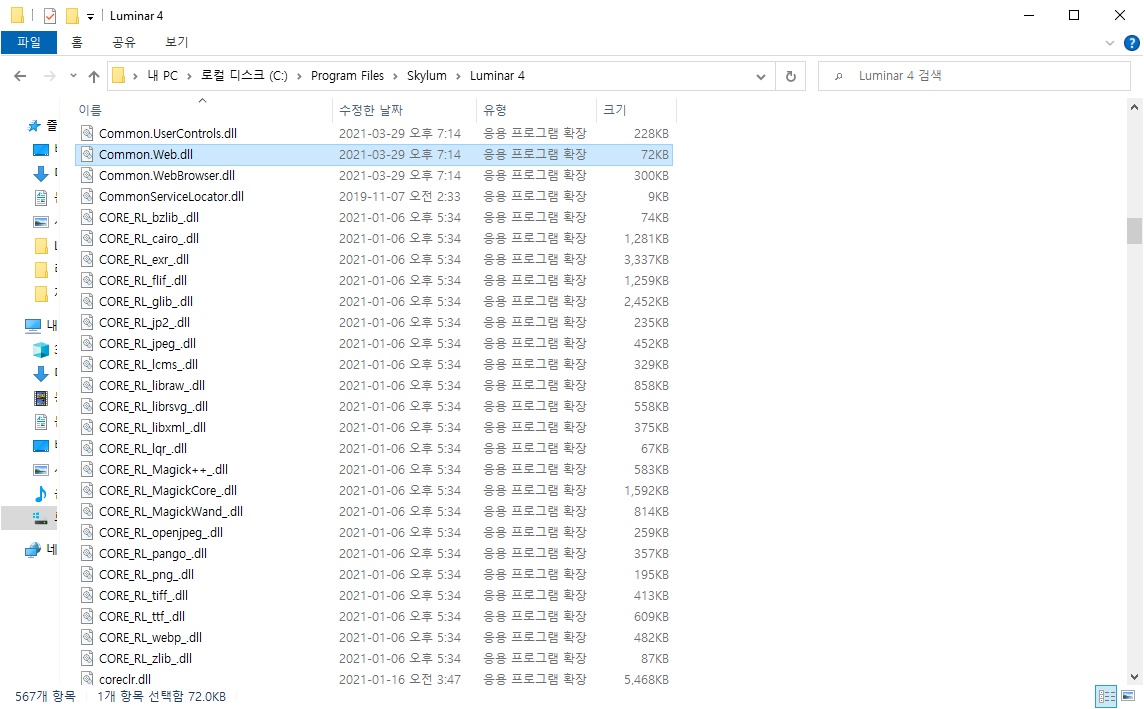Sort by the 수정한 날짜 column header
This screenshot has width=1144, height=709.
pos(405,110)
